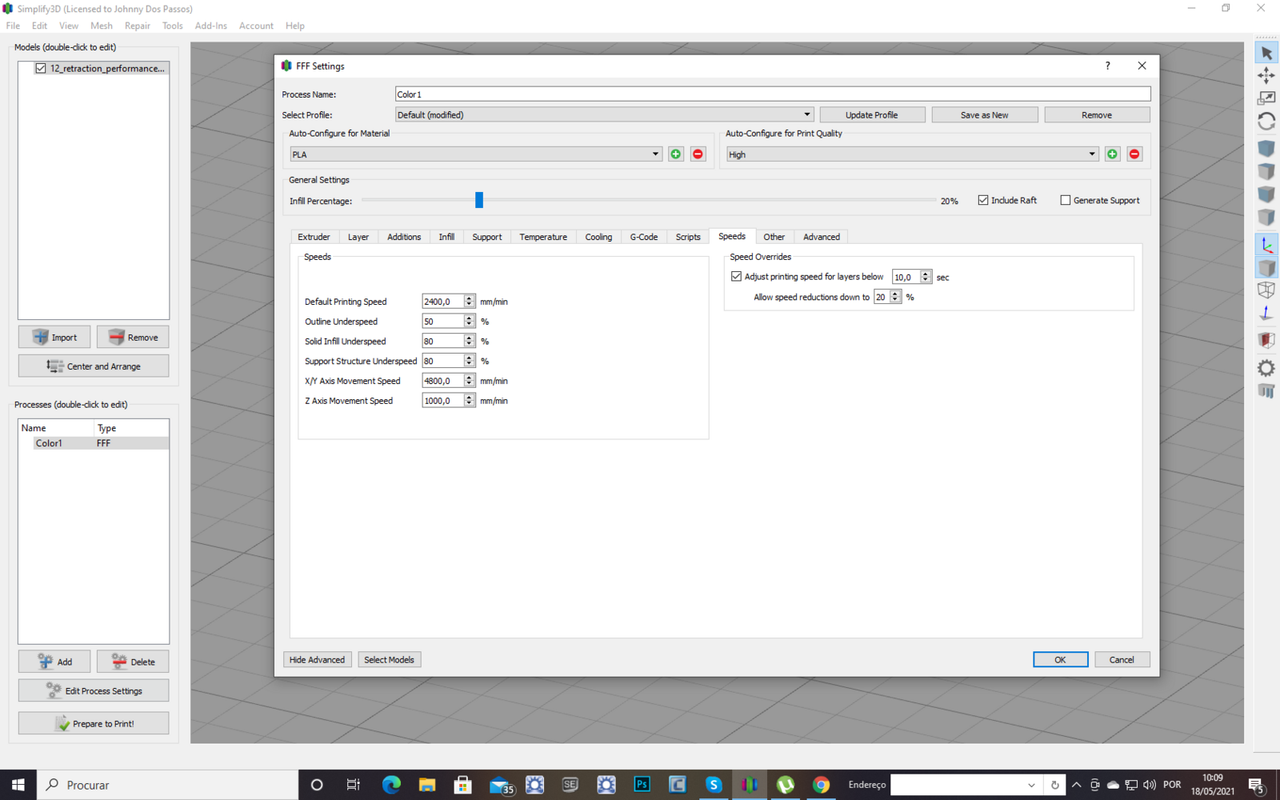The image size is (1280, 800).
Task: Toggle the Include Raft checkbox
Action: pyautogui.click(x=983, y=200)
